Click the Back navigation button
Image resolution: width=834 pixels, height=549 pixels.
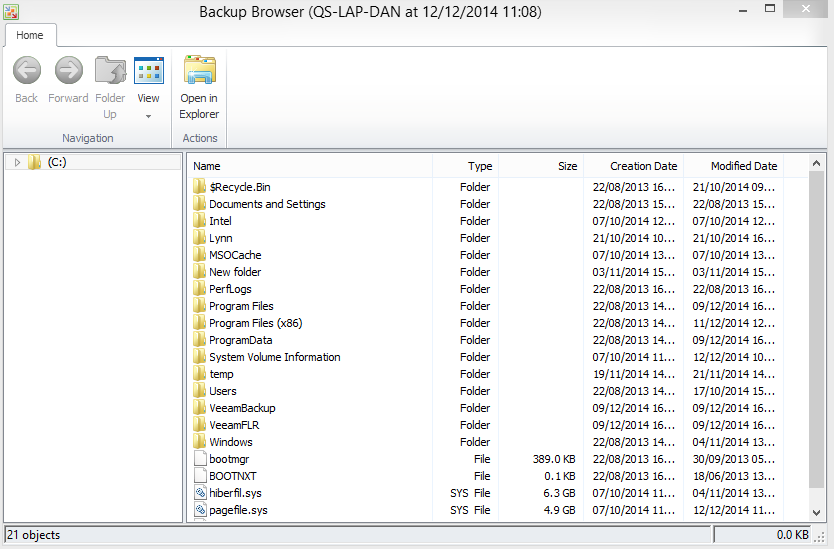[x=27, y=80]
